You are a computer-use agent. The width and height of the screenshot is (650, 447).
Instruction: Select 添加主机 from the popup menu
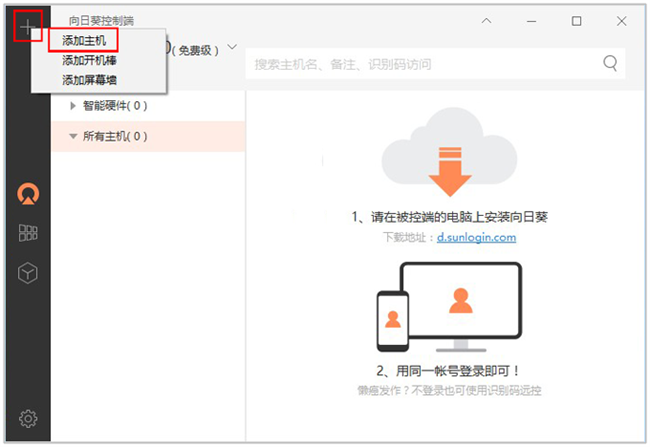(84, 41)
